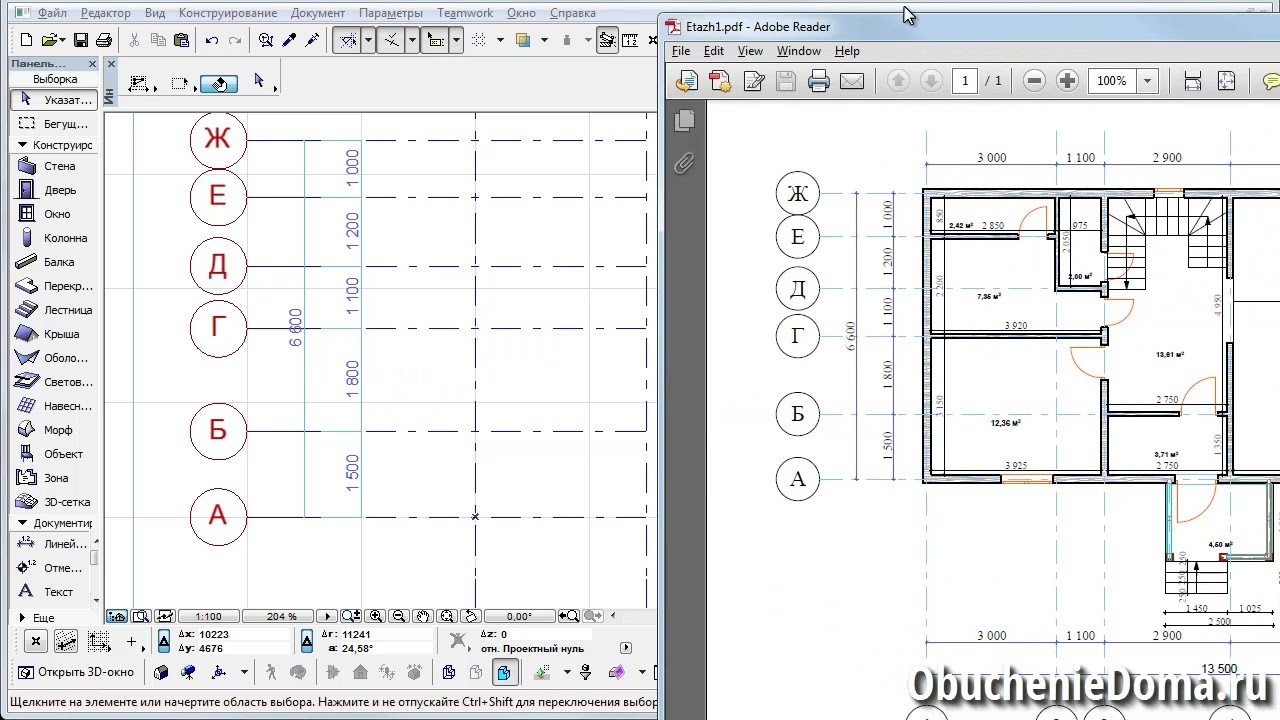The height and width of the screenshot is (720, 1280).
Task: Select the Стена (Wall) tool
Action: point(55,166)
